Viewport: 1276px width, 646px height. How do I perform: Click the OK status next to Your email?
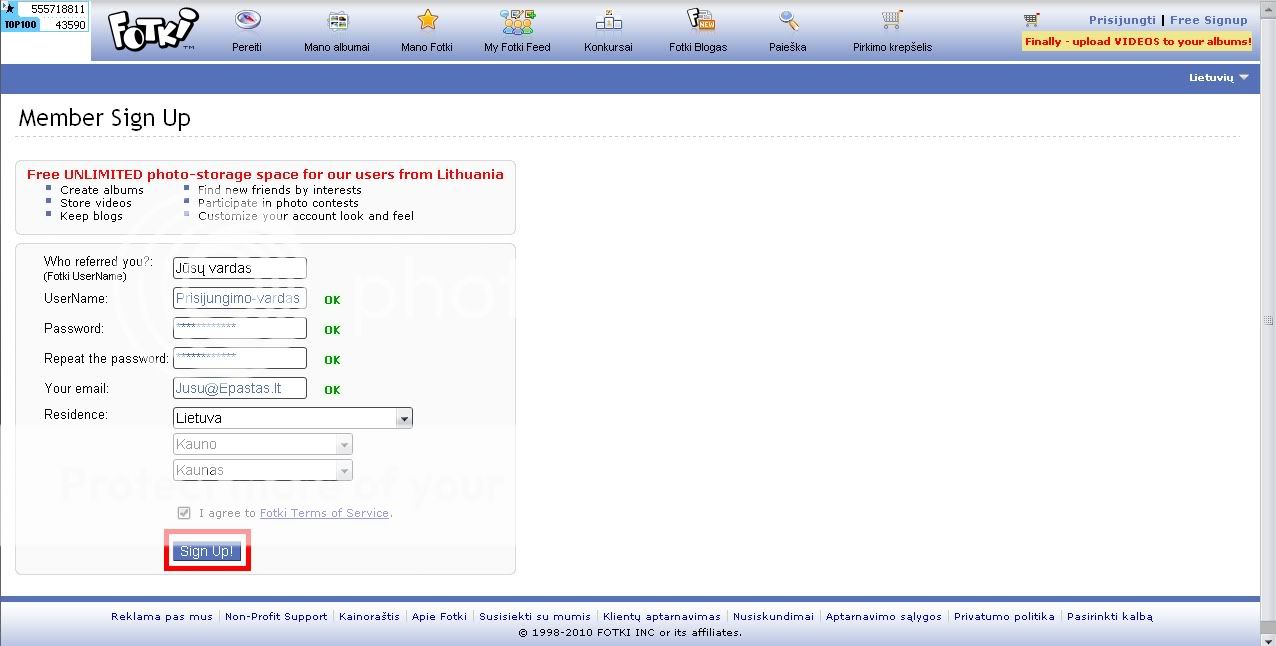[x=332, y=390]
